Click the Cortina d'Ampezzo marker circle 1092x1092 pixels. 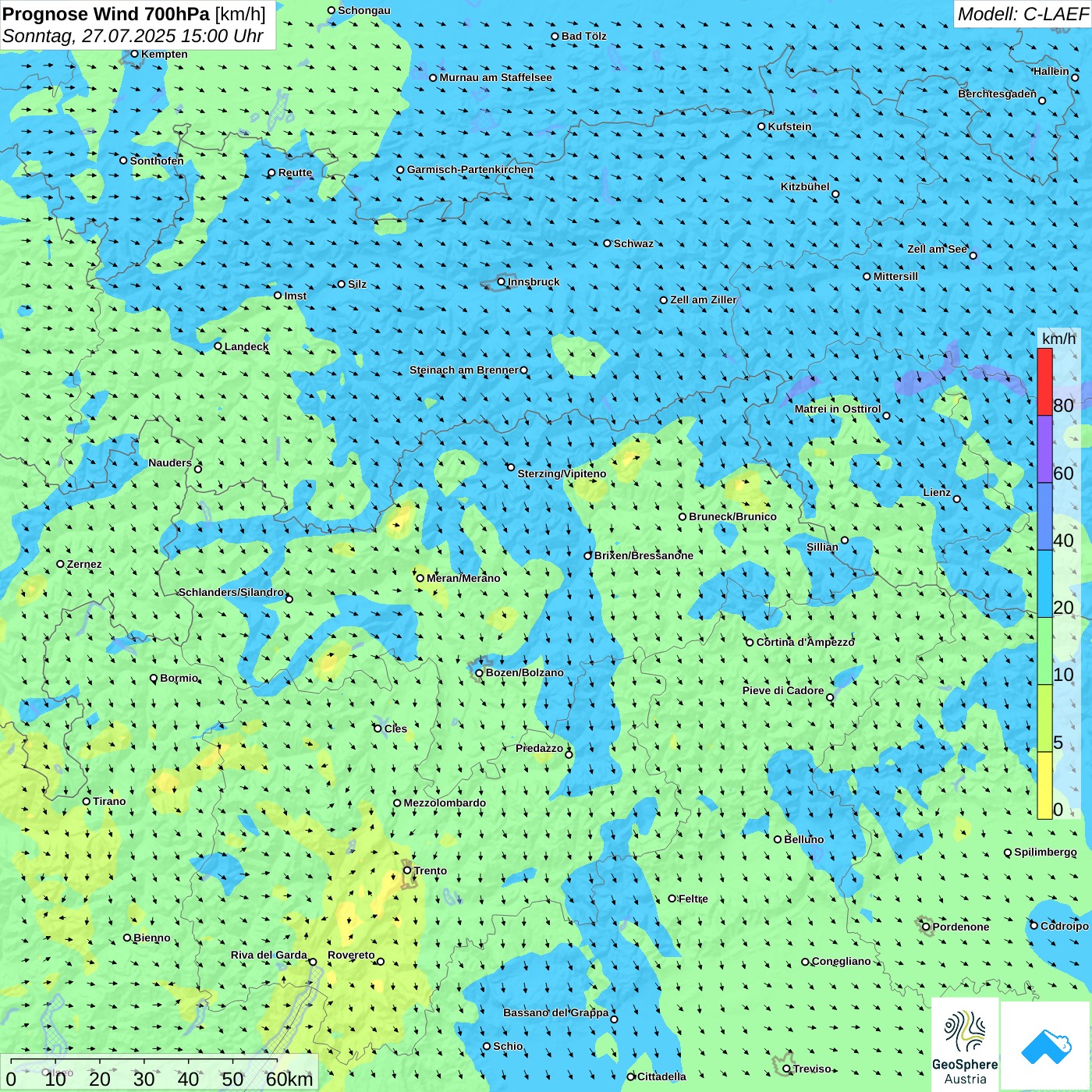pos(750,642)
